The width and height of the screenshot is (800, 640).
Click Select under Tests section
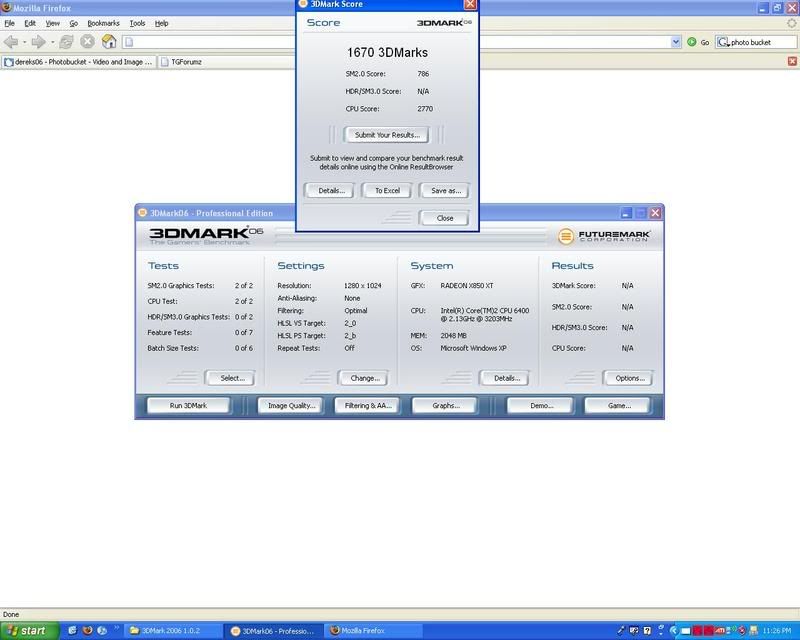(x=232, y=378)
